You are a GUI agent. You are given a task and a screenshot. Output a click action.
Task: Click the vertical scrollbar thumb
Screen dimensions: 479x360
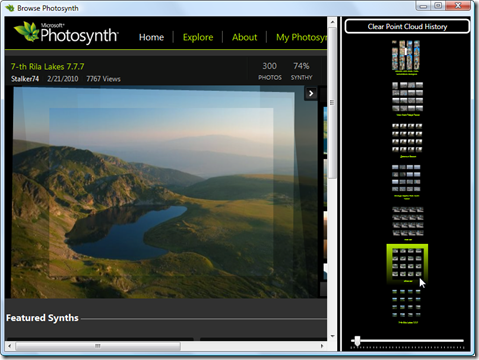(332, 103)
